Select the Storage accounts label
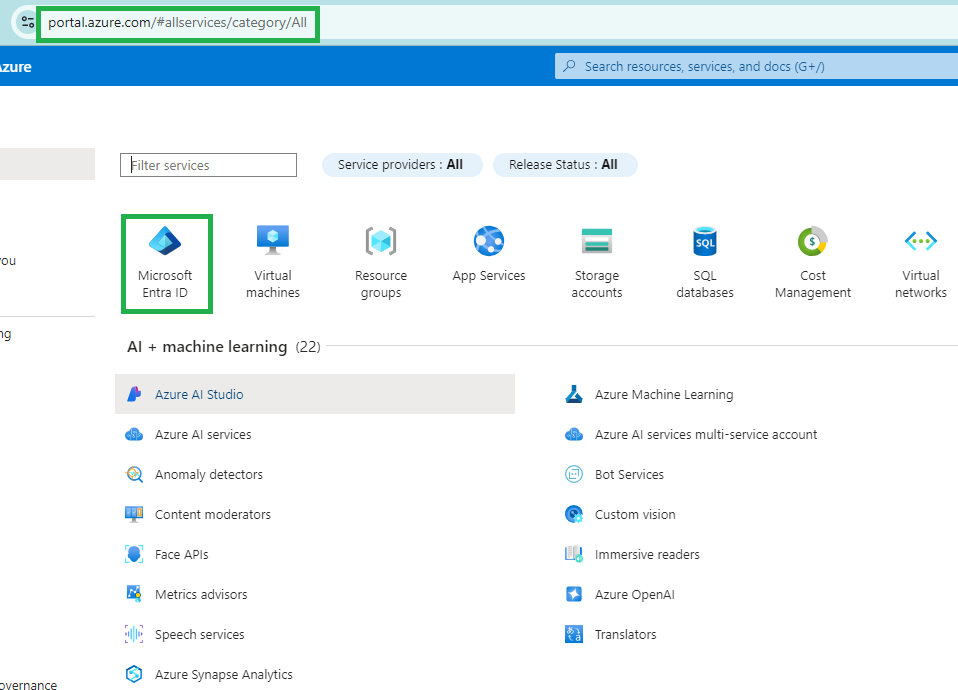The width and height of the screenshot is (958, 690). 597,284
